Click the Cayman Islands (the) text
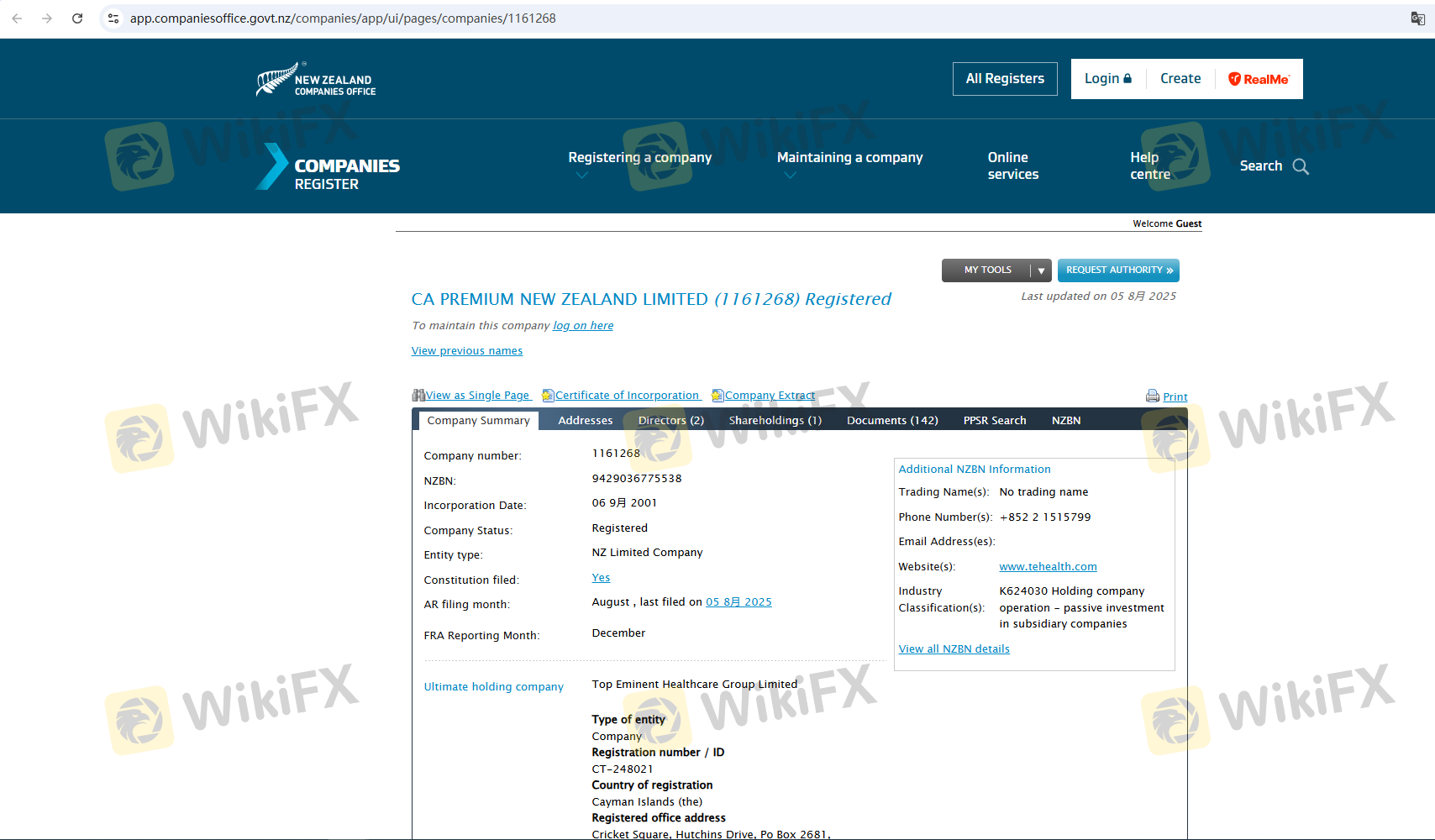 647,802
